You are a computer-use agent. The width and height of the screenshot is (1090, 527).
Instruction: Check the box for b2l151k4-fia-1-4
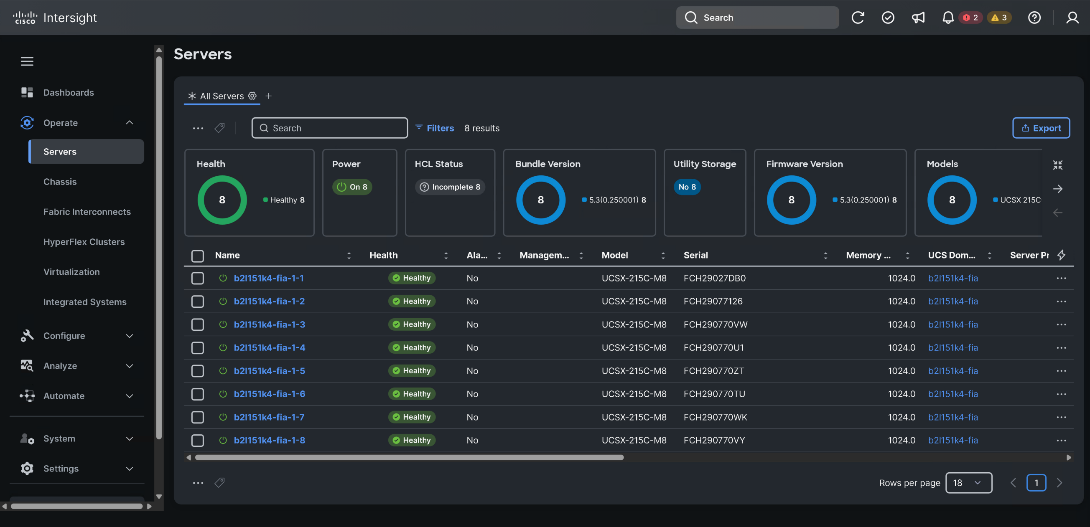click(x=197, y=348)
